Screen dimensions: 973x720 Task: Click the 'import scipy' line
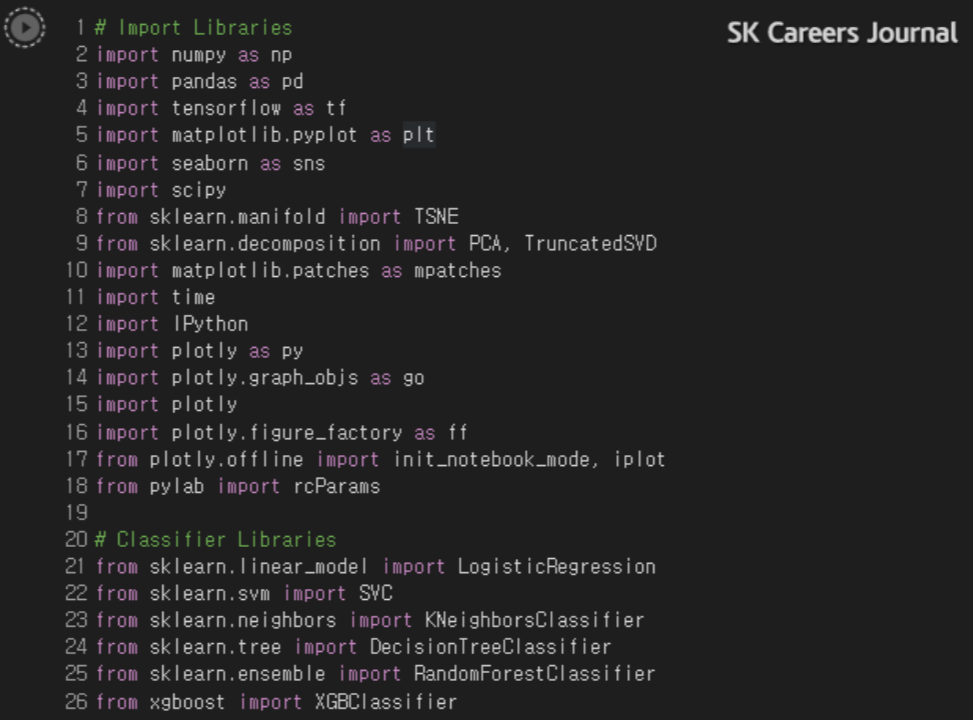(x=161, y=190)
